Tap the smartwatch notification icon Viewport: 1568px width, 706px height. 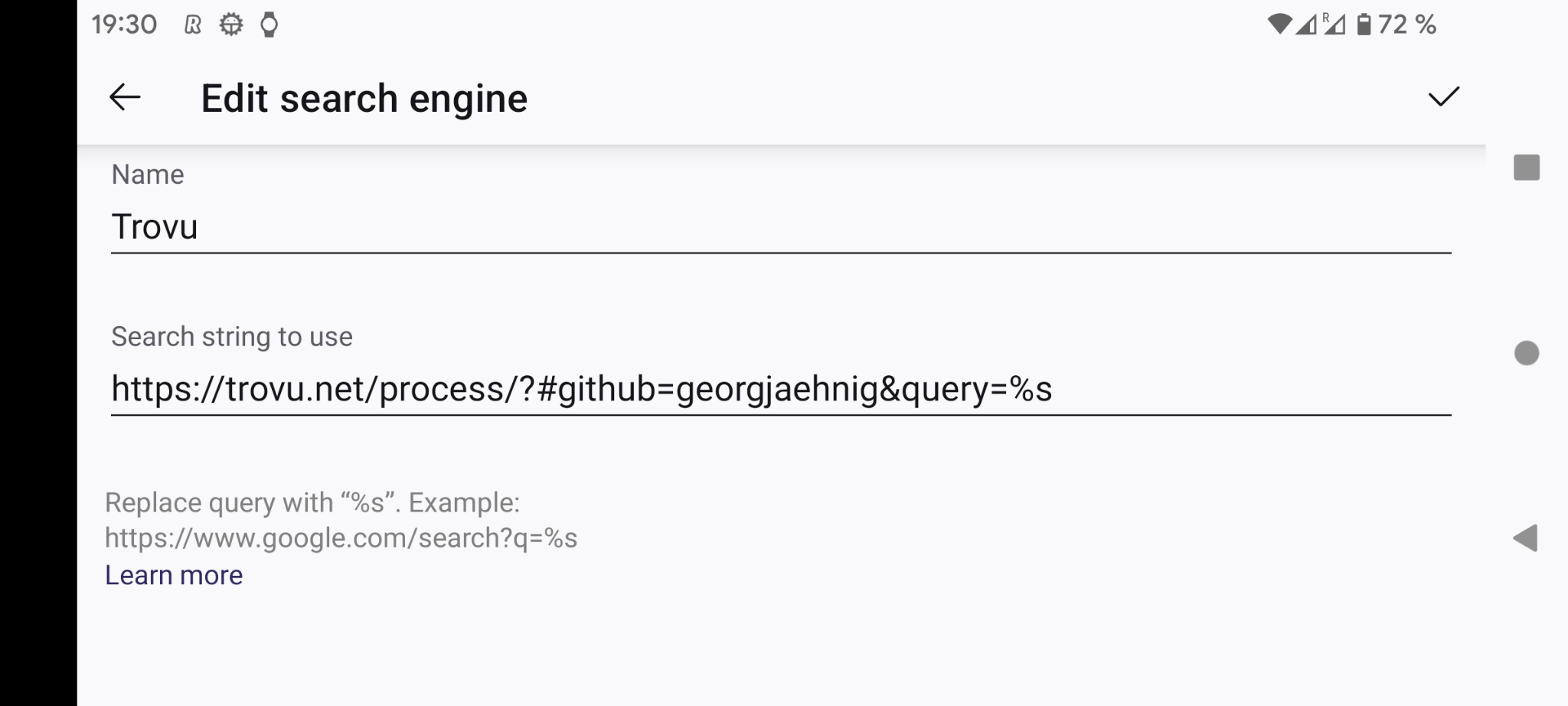(x=267, y=24)
